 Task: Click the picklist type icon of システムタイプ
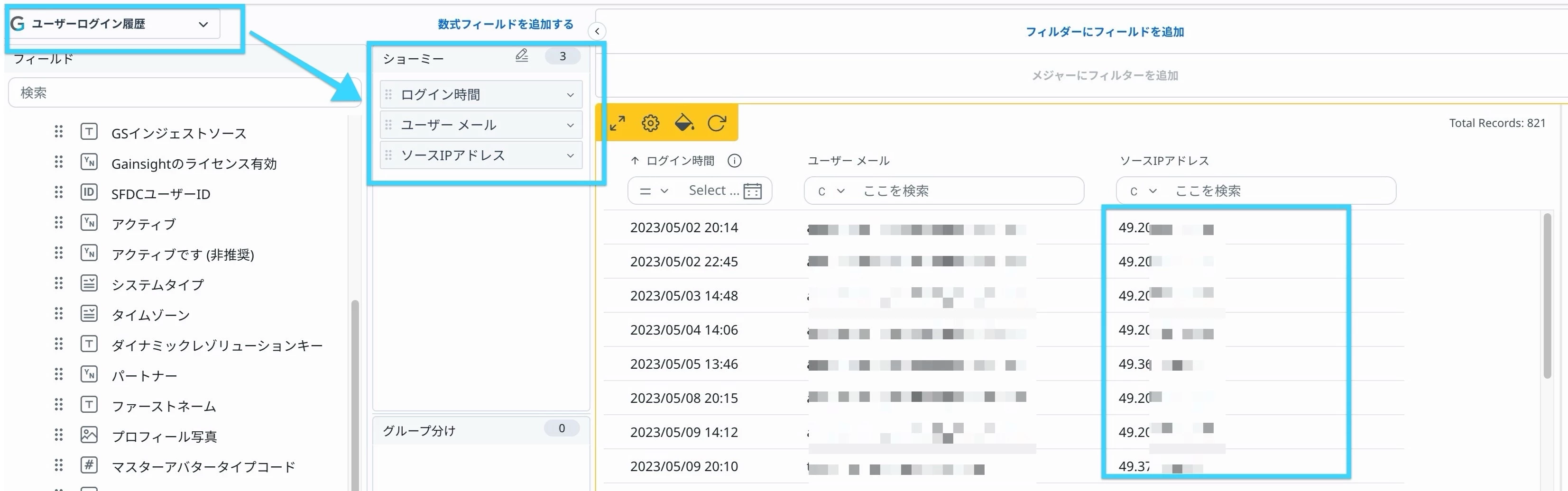point(89,283)
